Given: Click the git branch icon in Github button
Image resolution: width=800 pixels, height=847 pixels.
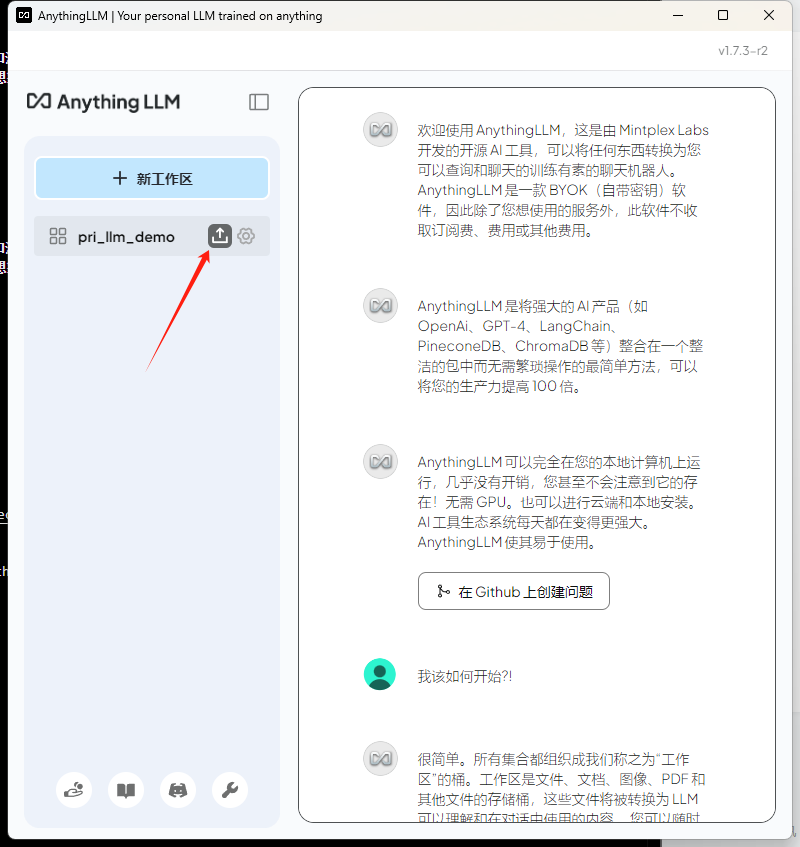Looking at the screenshot, I should click(443, 591).
